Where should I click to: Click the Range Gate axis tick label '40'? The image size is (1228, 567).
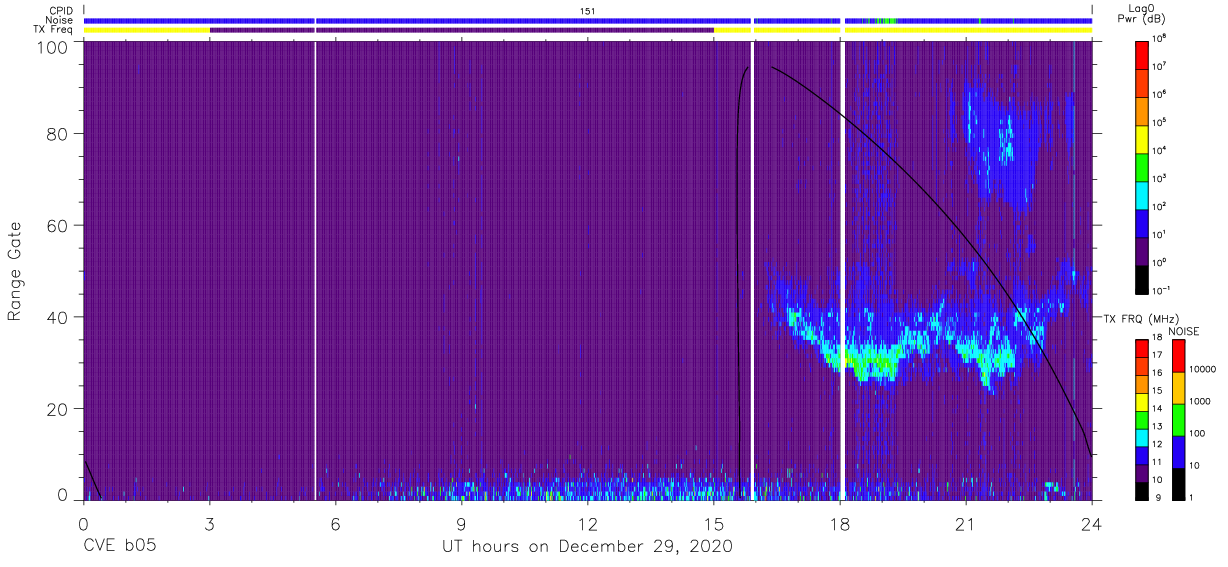pyautogui.click(x=57, y=317)
